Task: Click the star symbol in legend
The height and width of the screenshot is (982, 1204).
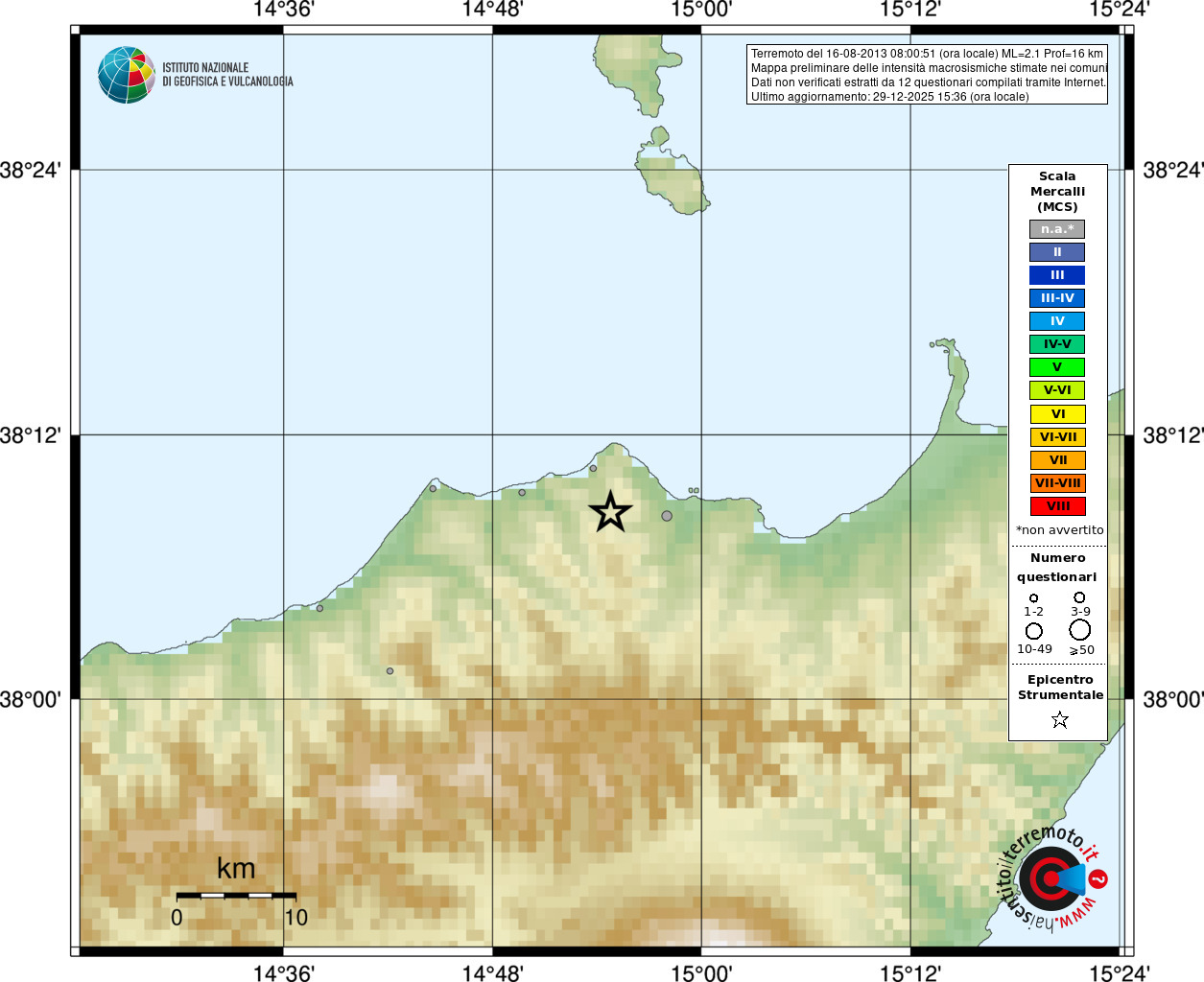Action: (x=1059, y=719)
